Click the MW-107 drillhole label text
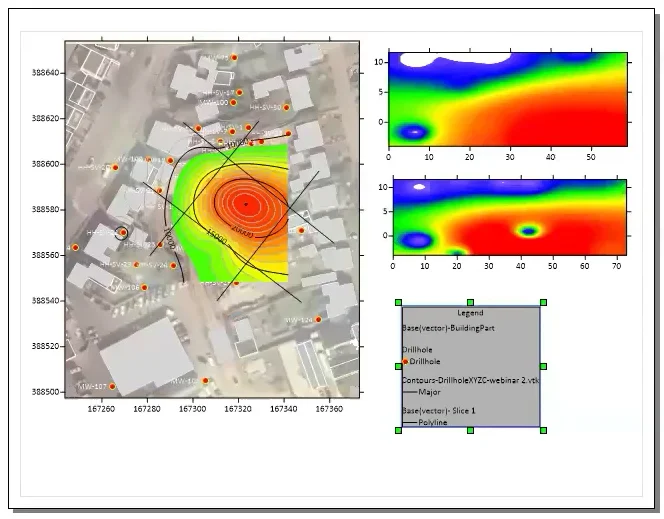 coord(93,386)
